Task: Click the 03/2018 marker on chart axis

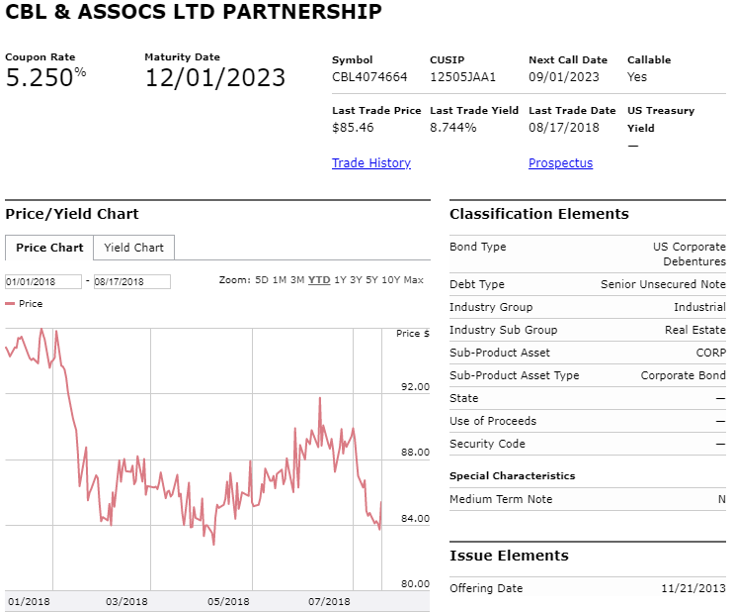Action: (126, 602)
